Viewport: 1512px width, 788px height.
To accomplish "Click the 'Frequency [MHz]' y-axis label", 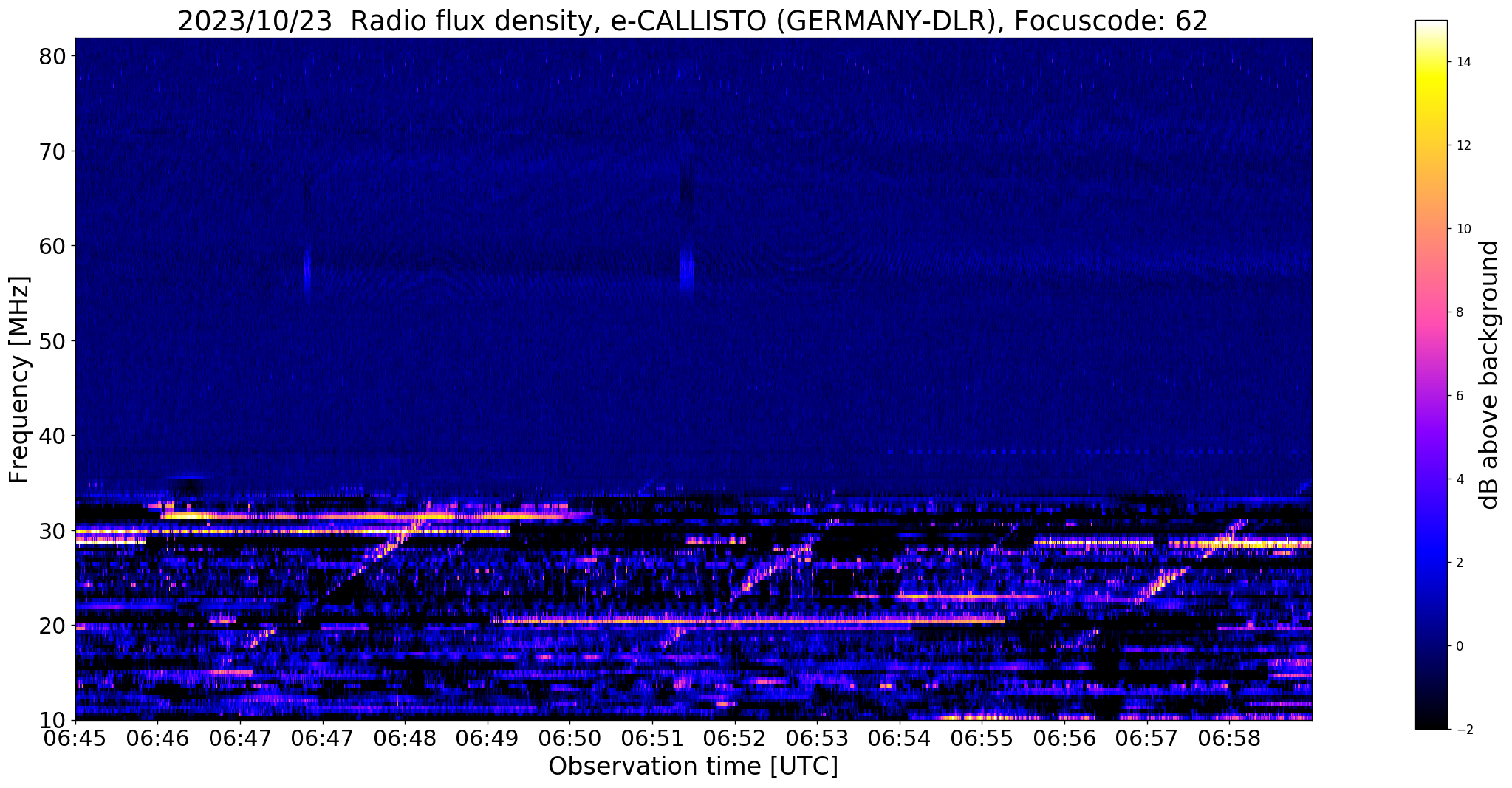I will point(19,380).
